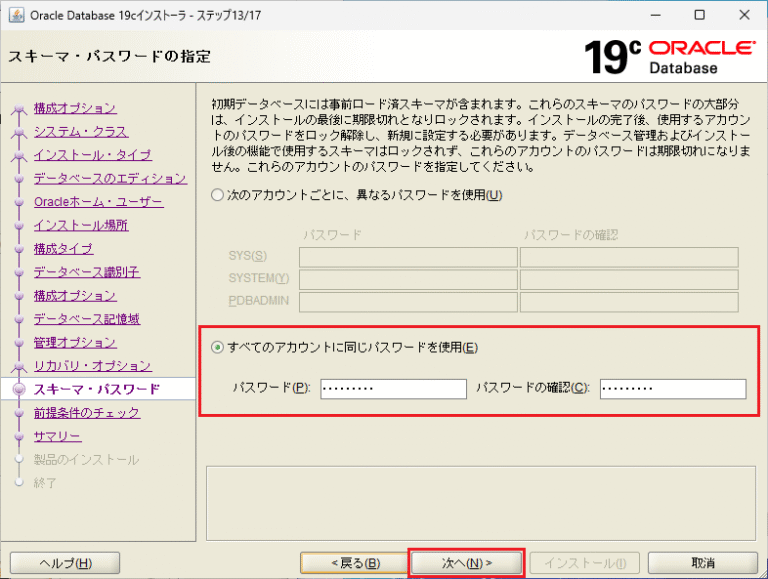Select the current スキーマ・パスワード step
Viewport: 768px width, 579px height.
(x=97, y=389)
